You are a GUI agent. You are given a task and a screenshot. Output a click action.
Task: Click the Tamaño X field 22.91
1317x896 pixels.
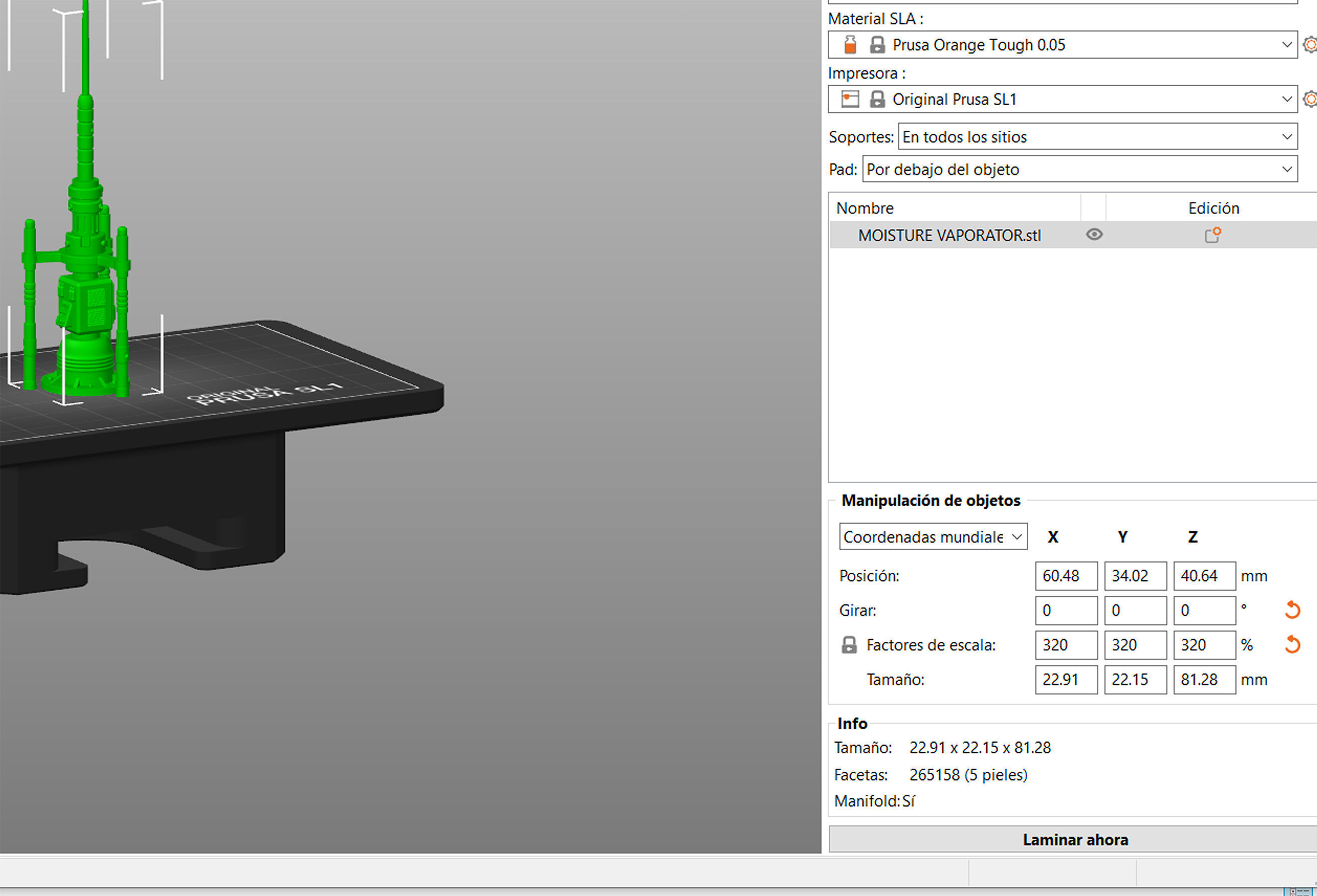tap(1066, 680)
